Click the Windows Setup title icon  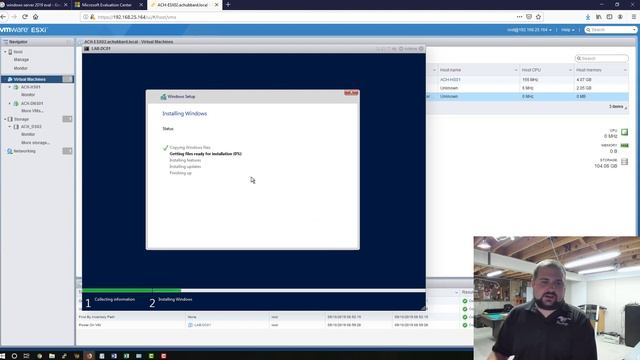point(163,97)
